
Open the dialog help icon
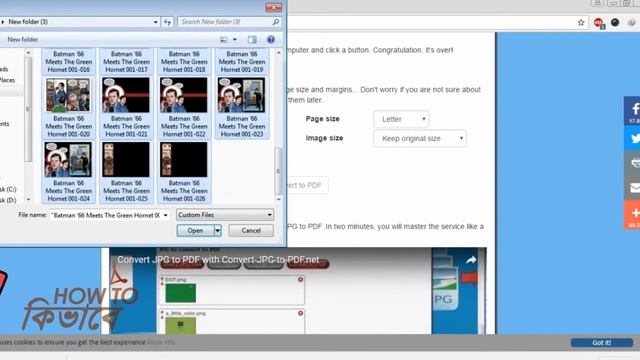pos(271,40)
